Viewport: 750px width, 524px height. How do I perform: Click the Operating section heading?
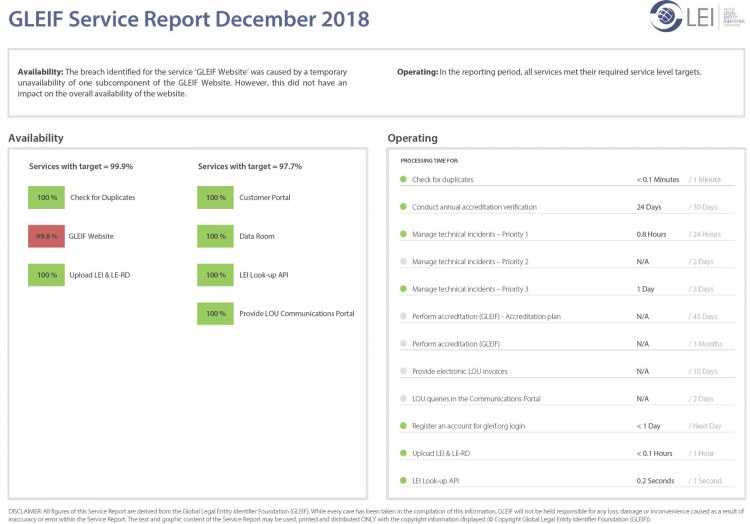412,138
